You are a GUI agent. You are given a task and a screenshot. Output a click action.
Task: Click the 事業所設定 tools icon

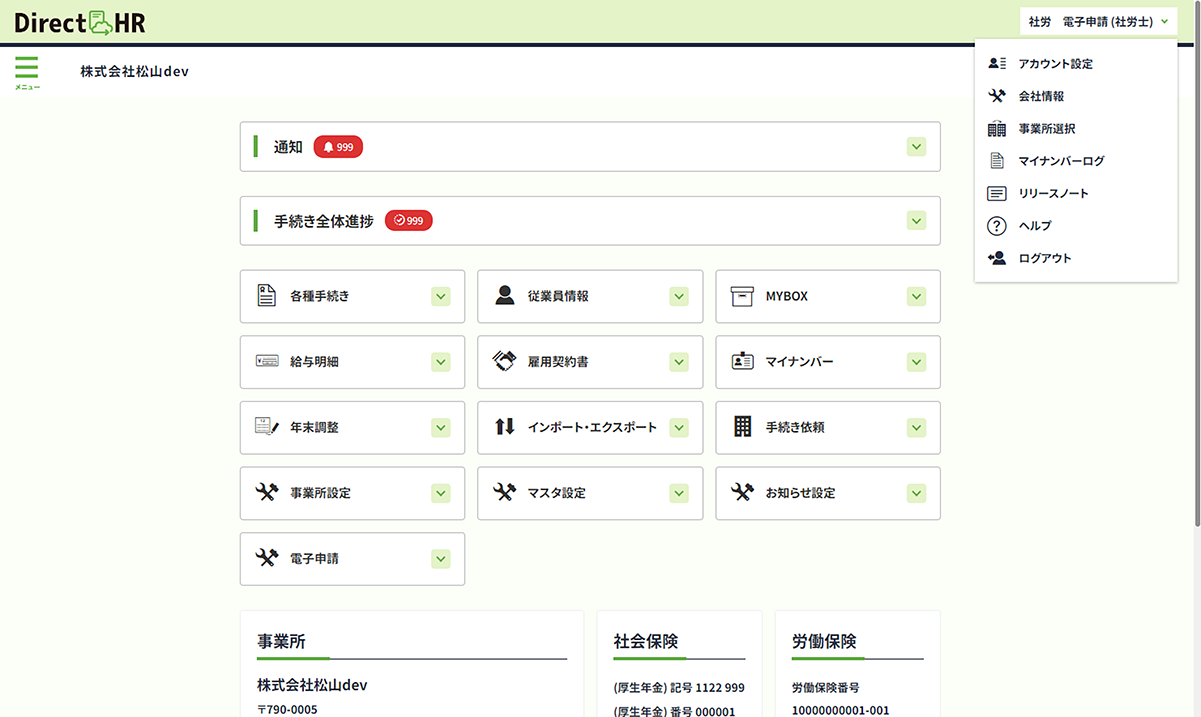(x=267, y=492)
